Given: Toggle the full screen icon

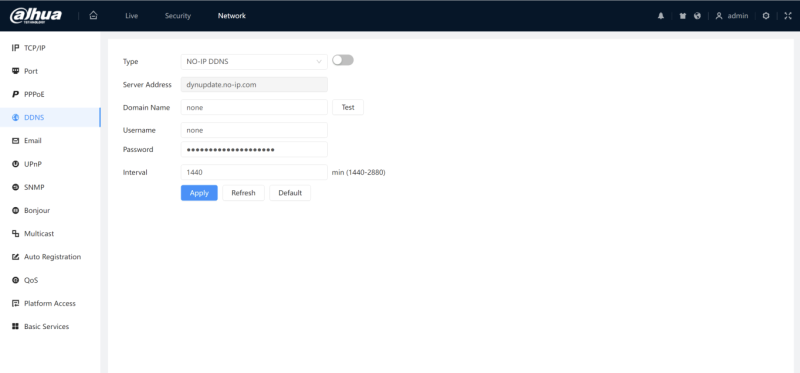Looking at the screenshot, I should (787, 16).
